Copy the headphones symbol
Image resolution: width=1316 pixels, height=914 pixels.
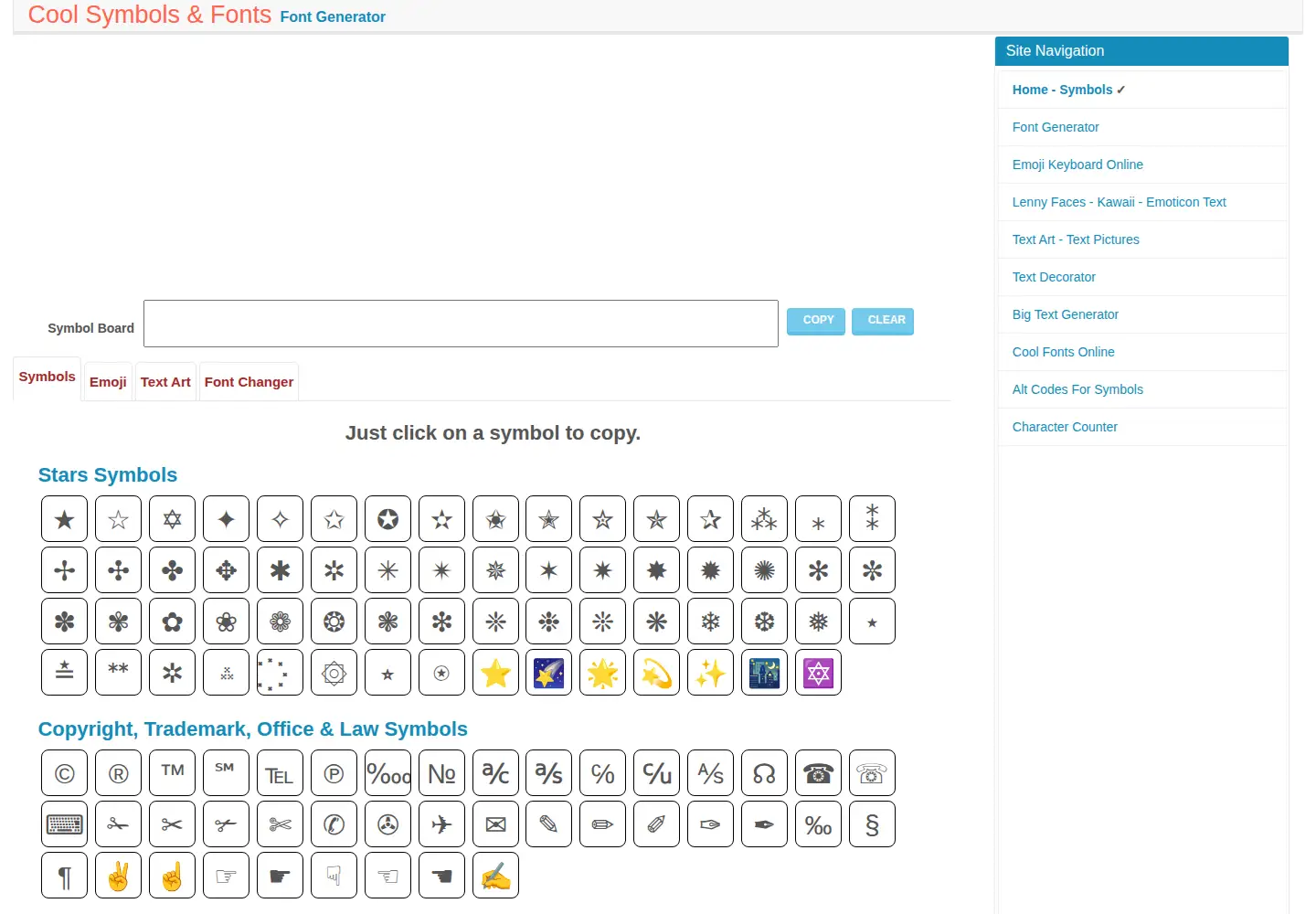[765, 773]
